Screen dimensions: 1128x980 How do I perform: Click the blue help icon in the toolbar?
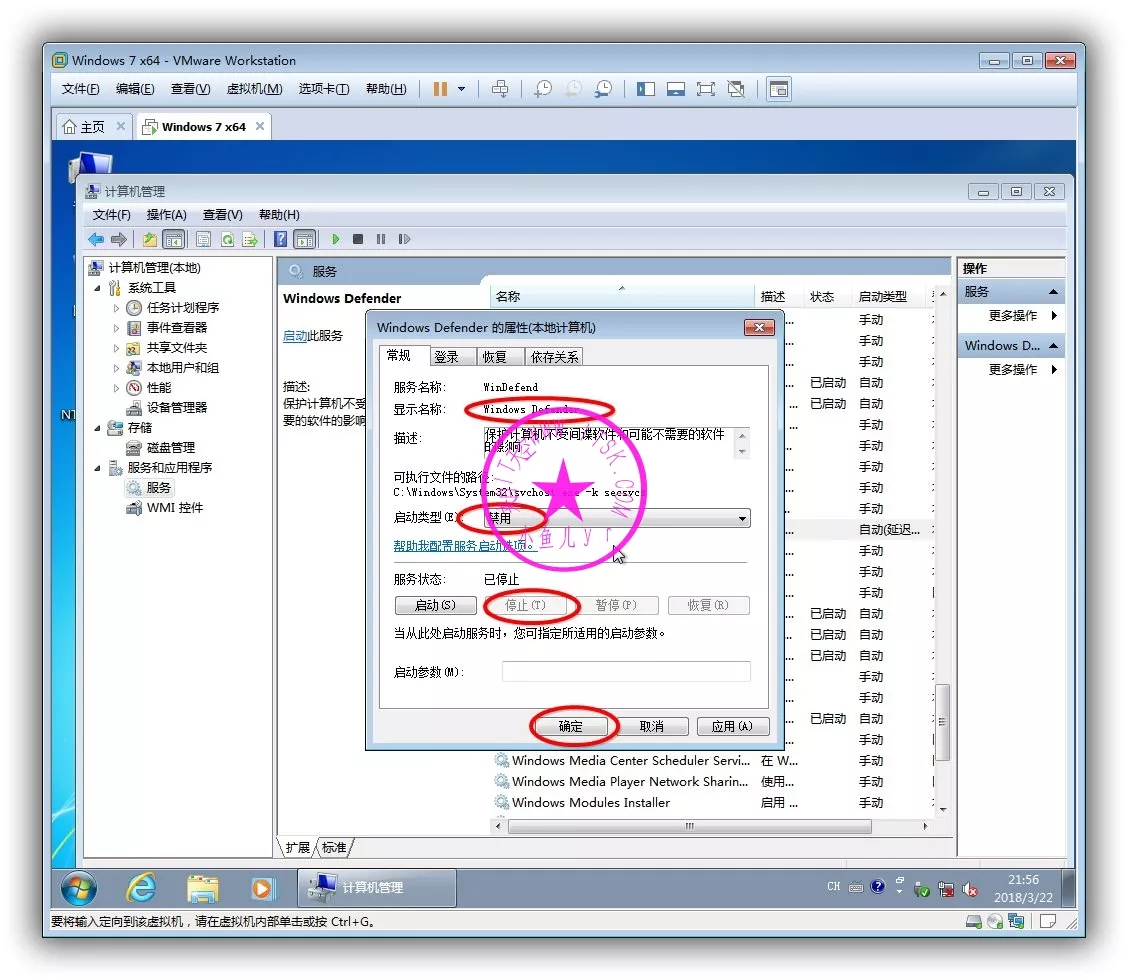[x=281, y=239]
